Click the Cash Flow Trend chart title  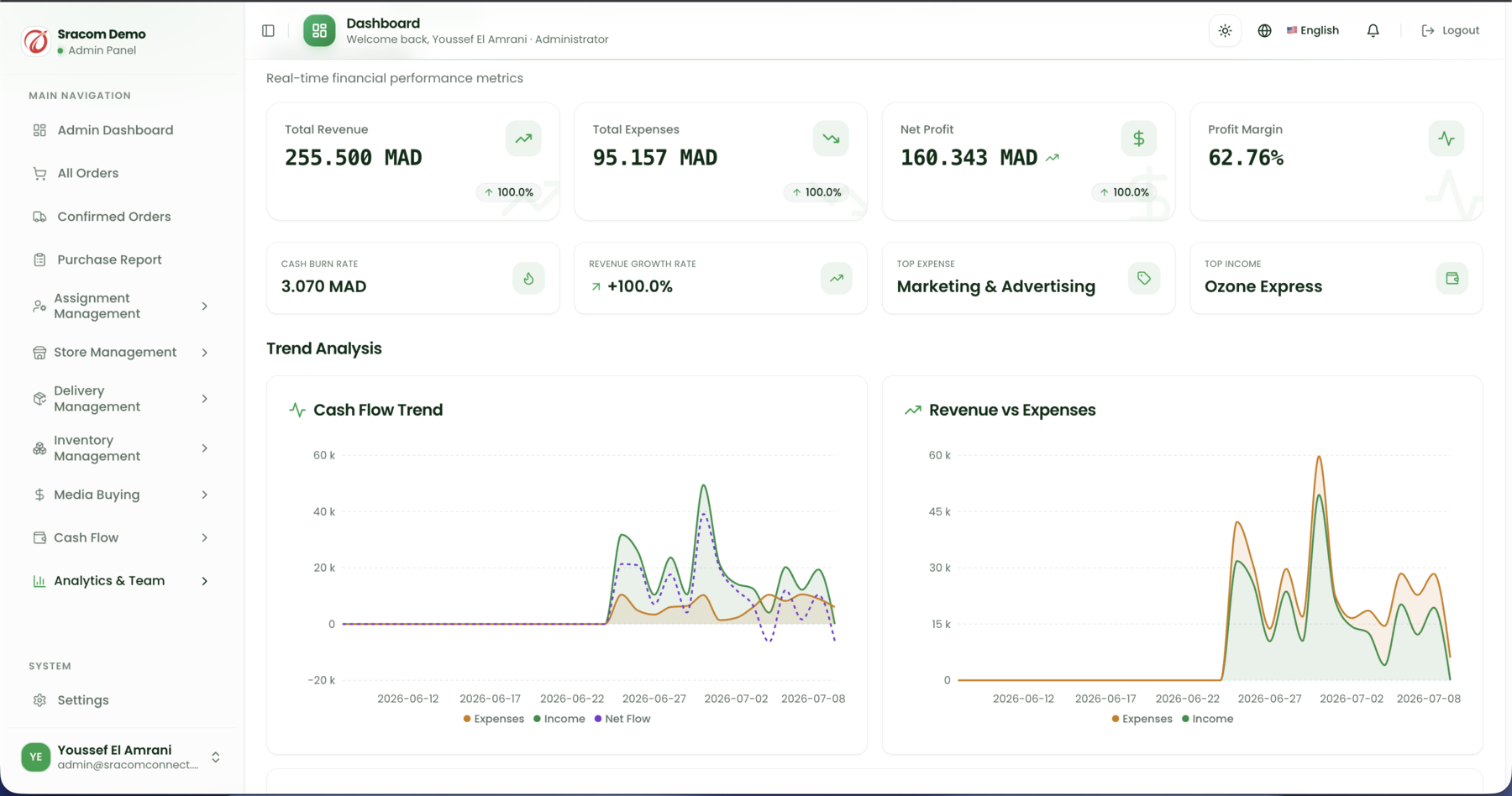tap(378, 411)
